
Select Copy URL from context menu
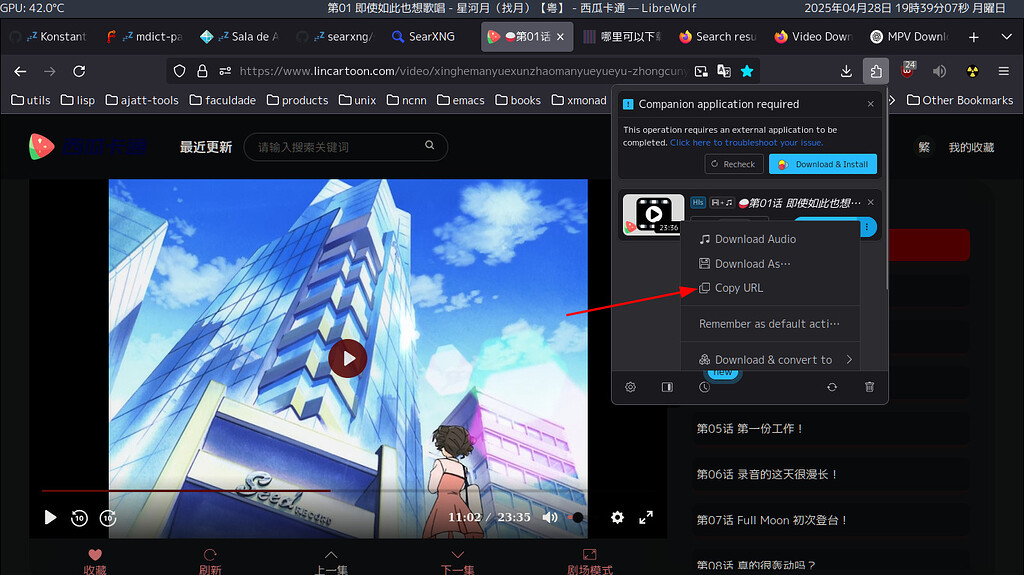738,288
